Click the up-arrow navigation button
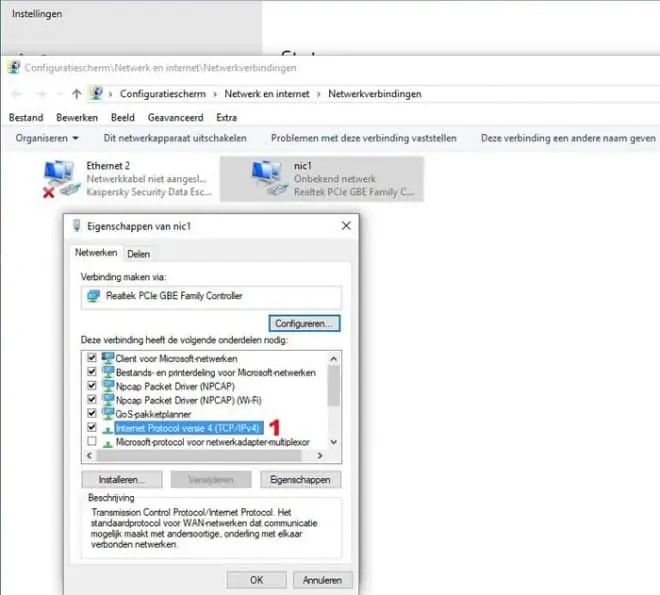The width and height of the screenshot is (660, 595). point(76,94)
